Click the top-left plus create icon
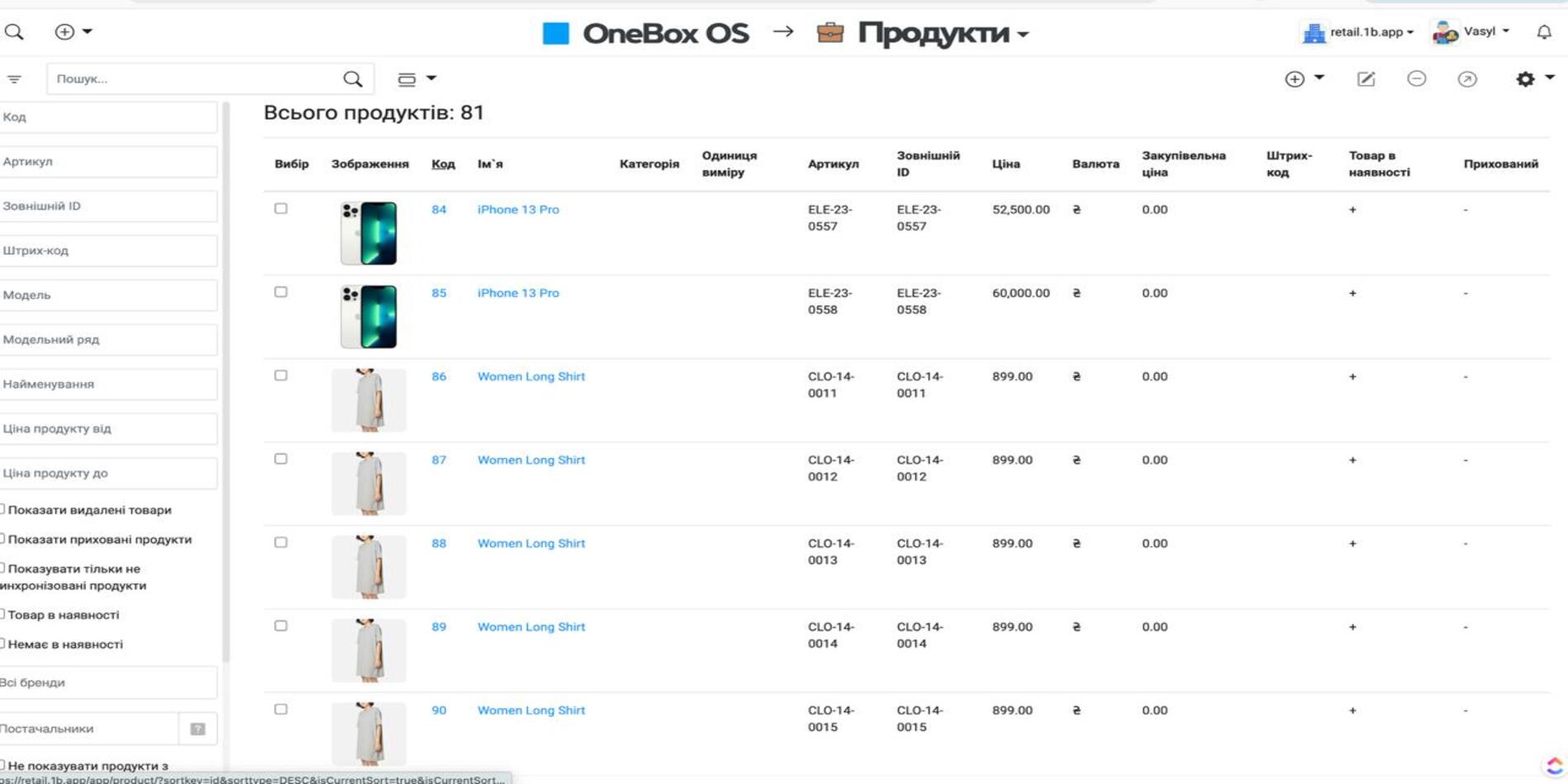 point(64,32)
